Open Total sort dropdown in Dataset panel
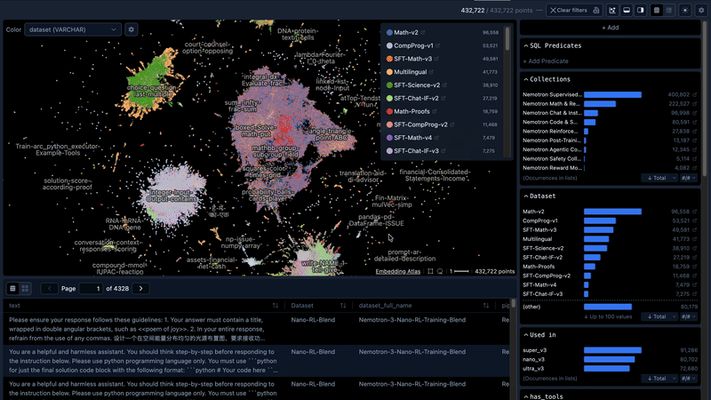711x400 pixels. (x=659, y=317)
